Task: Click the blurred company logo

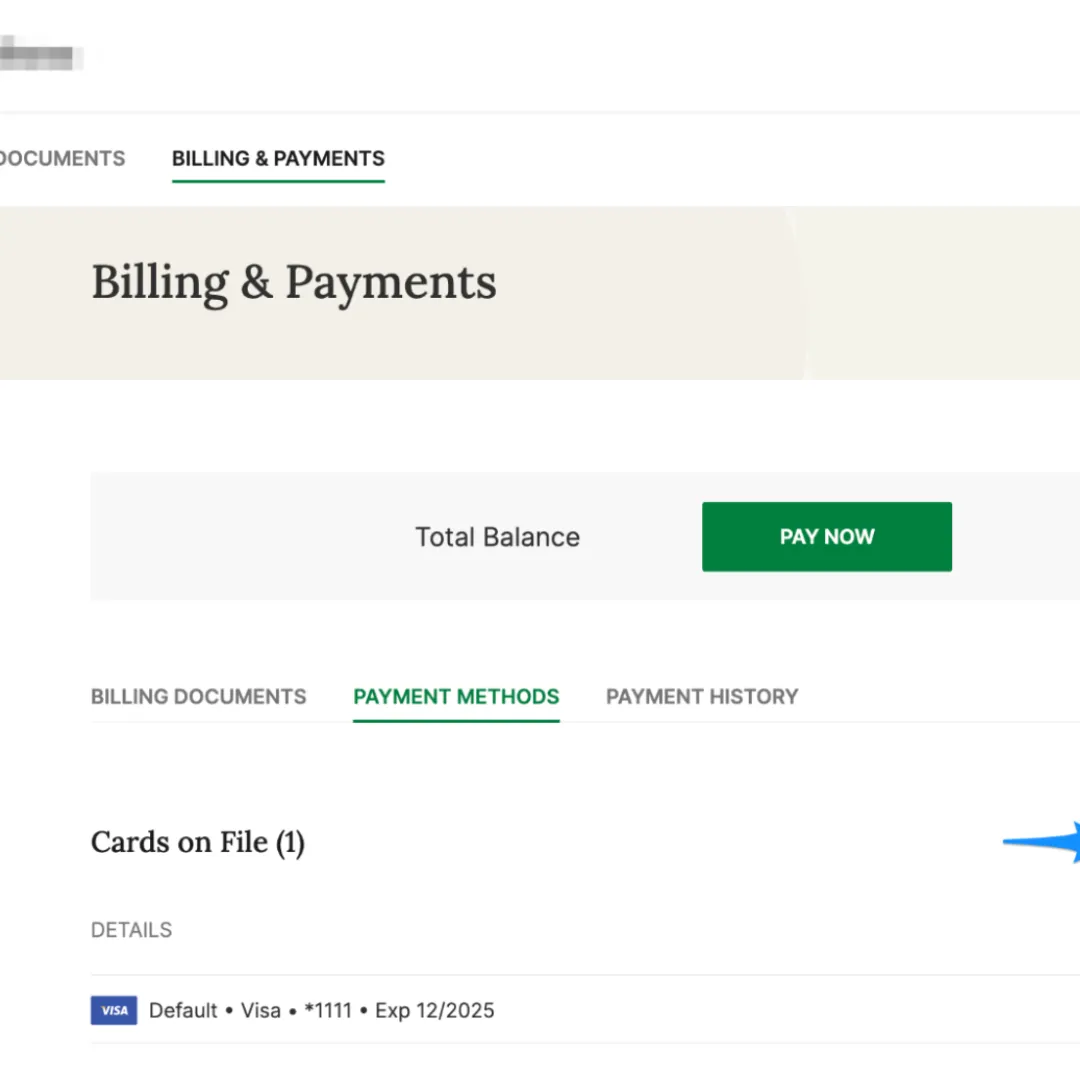Action: point(40,55)
